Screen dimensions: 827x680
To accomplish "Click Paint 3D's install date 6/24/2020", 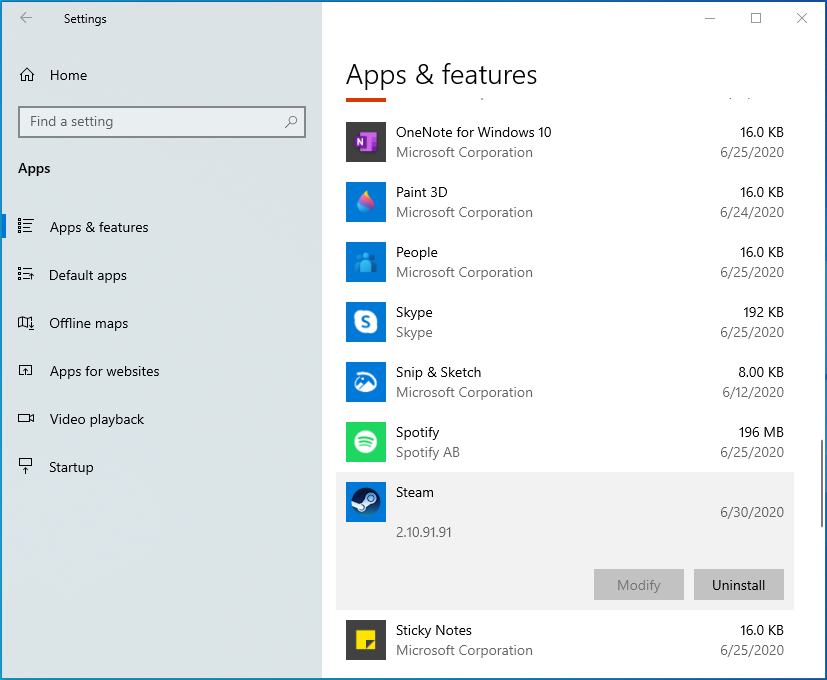I will [752, 212].
